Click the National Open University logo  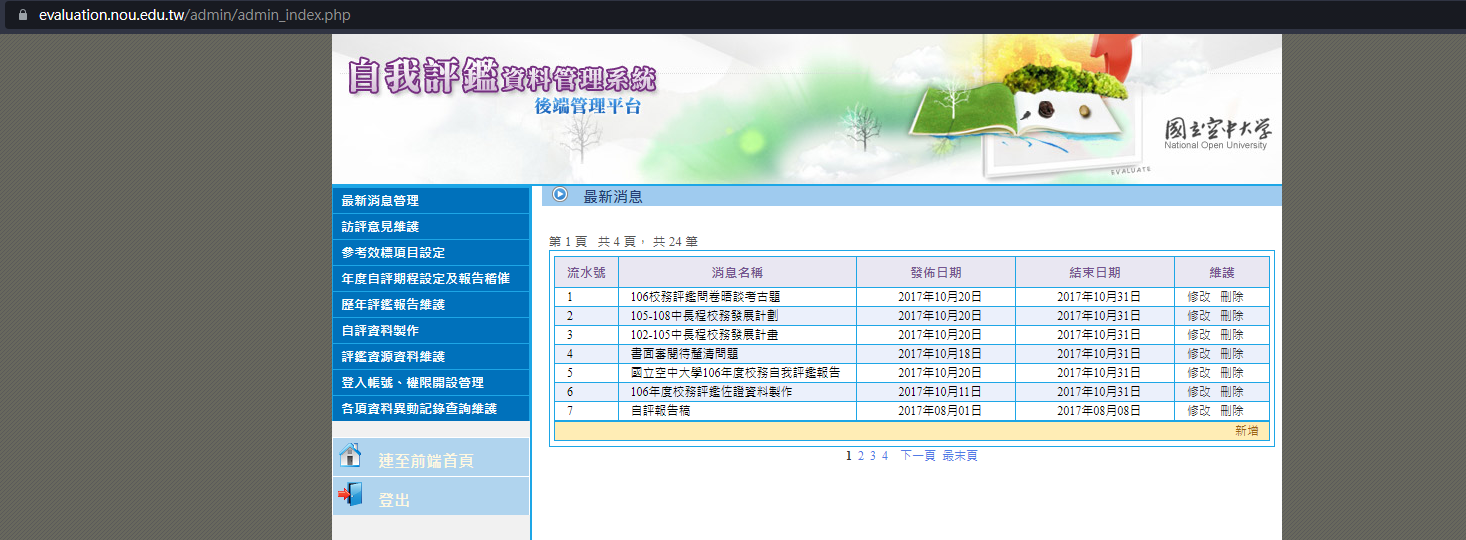tap(1217, 133)
